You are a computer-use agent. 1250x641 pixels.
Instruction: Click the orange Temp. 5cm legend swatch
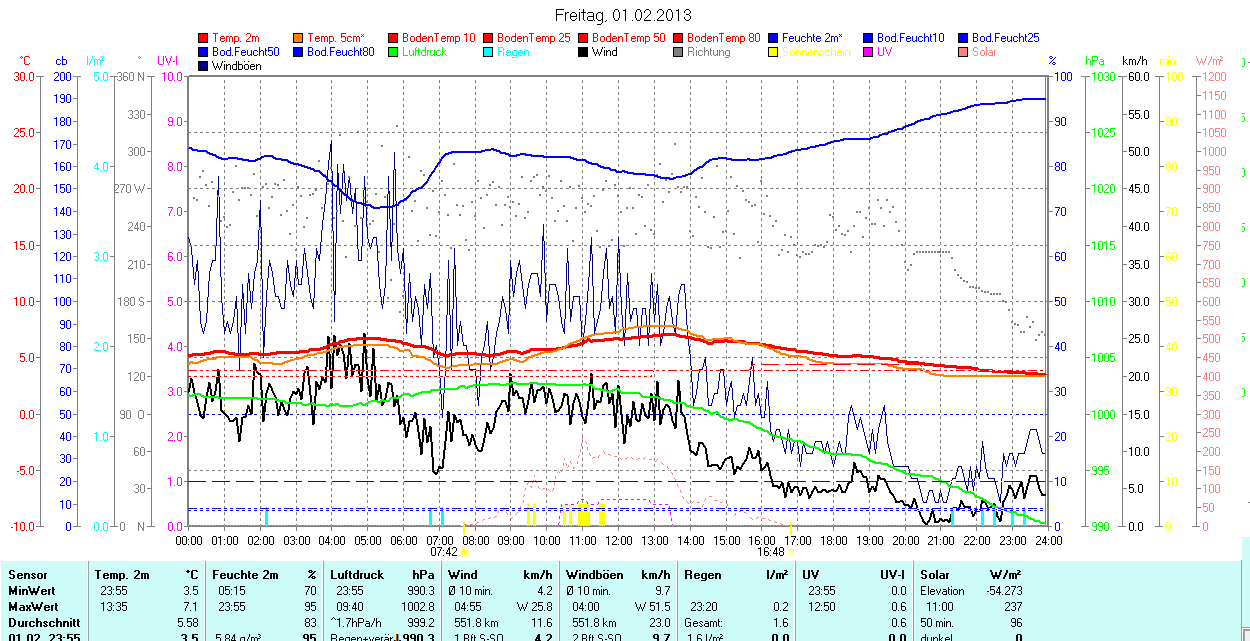pos(299,38)
